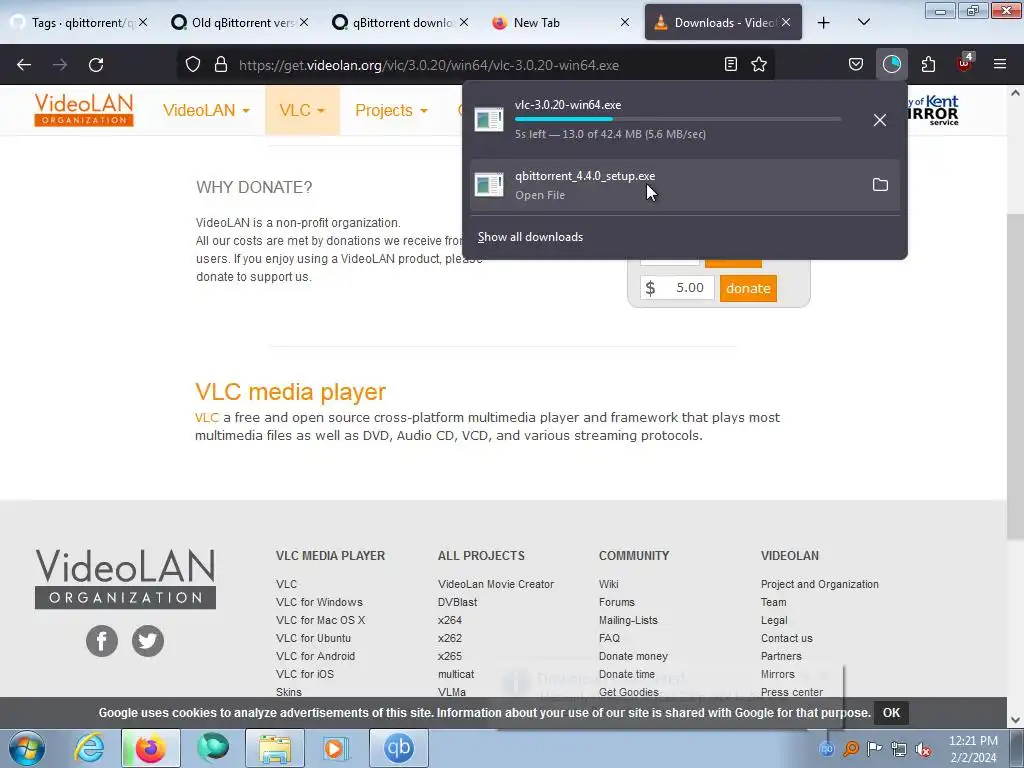This screenshot has height=768, width=1024.
Task: Open the x265 project link
Action: click(x=450, y=656)
